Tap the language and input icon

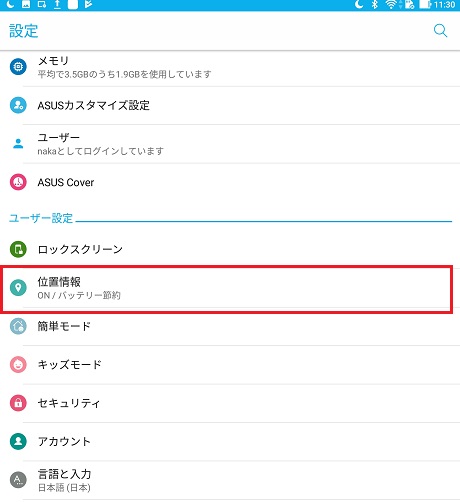point(18,480)
